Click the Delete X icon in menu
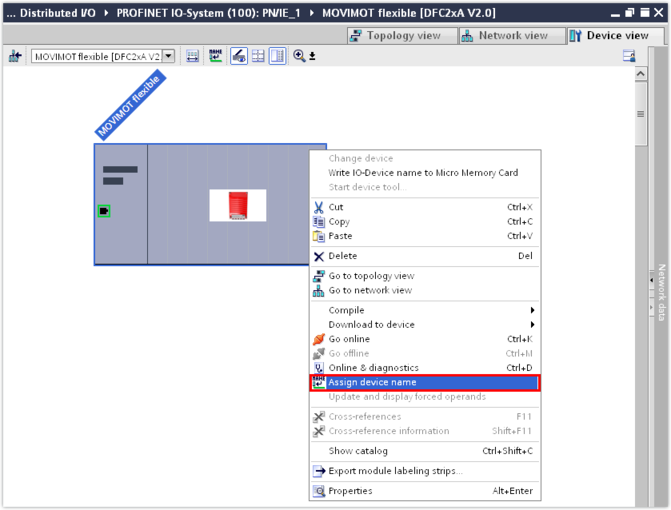Screen dimensions: 671x510 tap(319, 256)
